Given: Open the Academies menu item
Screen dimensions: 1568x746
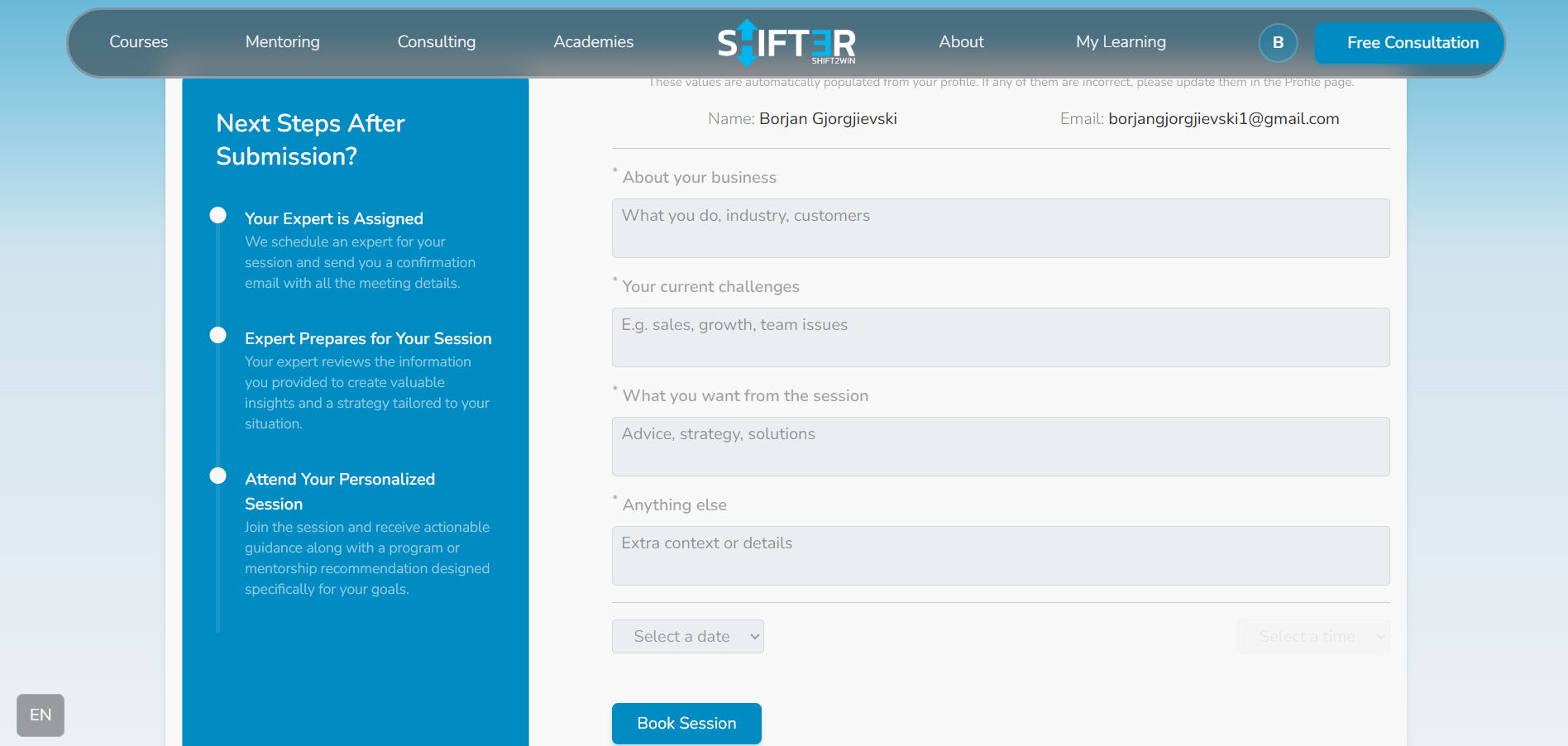Looking at the screenshot, I should coord(593,42).
